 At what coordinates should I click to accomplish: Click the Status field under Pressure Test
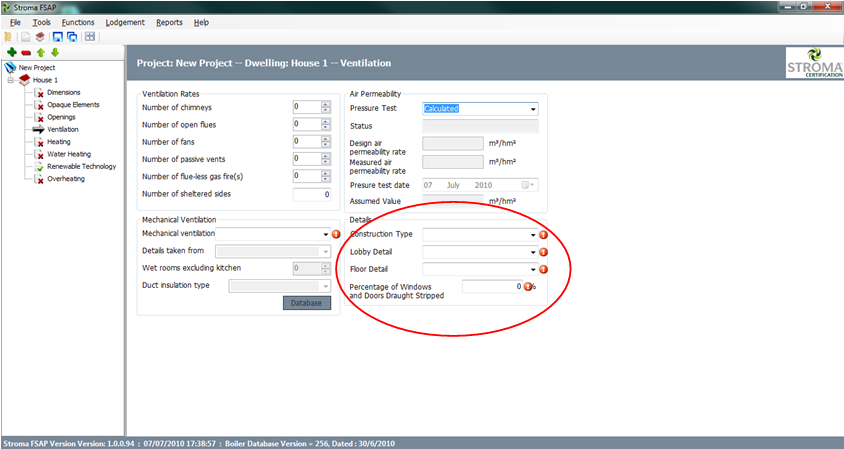tap(480, 126)
